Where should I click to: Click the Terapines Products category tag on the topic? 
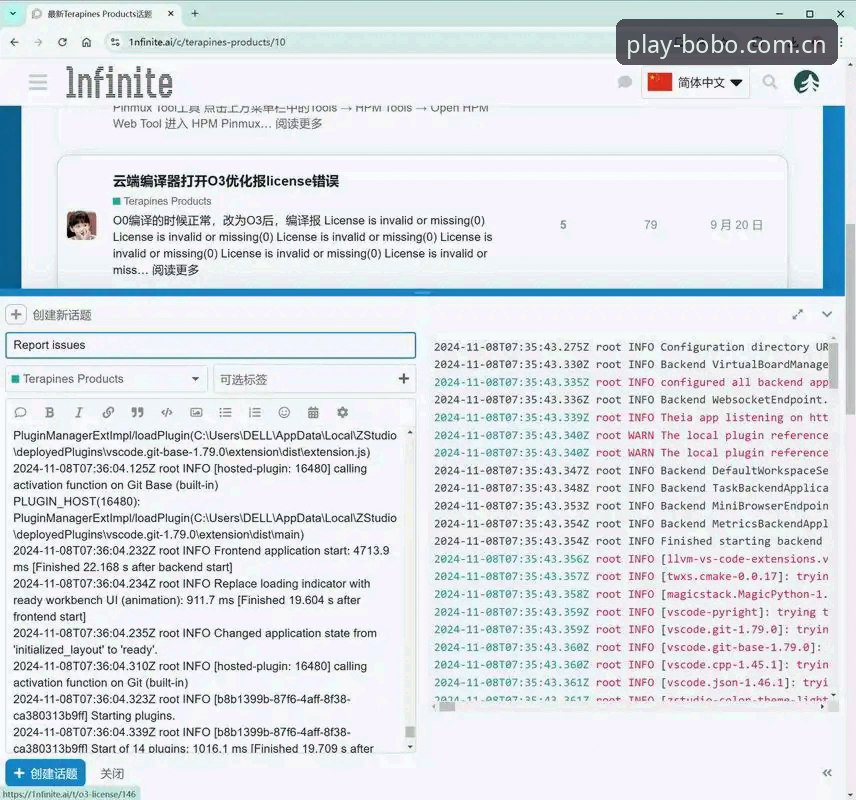click(162, 201)
